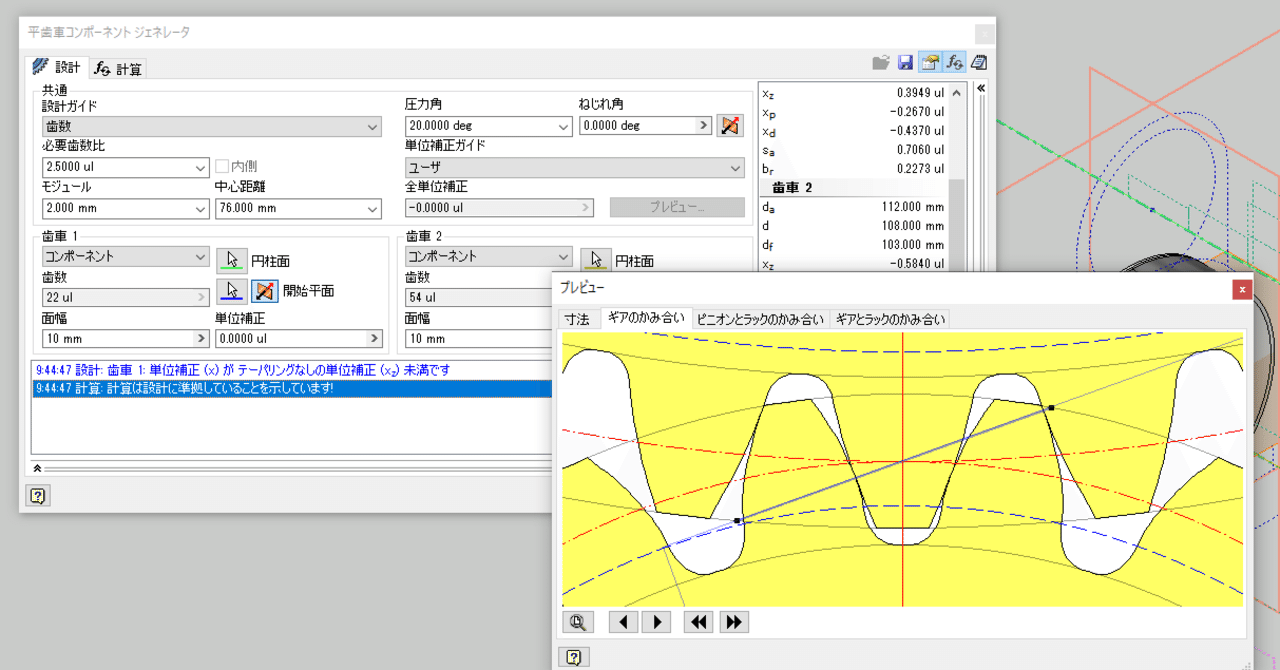
Task: Toggle the 内側 checkbox
Action: pos(223,166)
